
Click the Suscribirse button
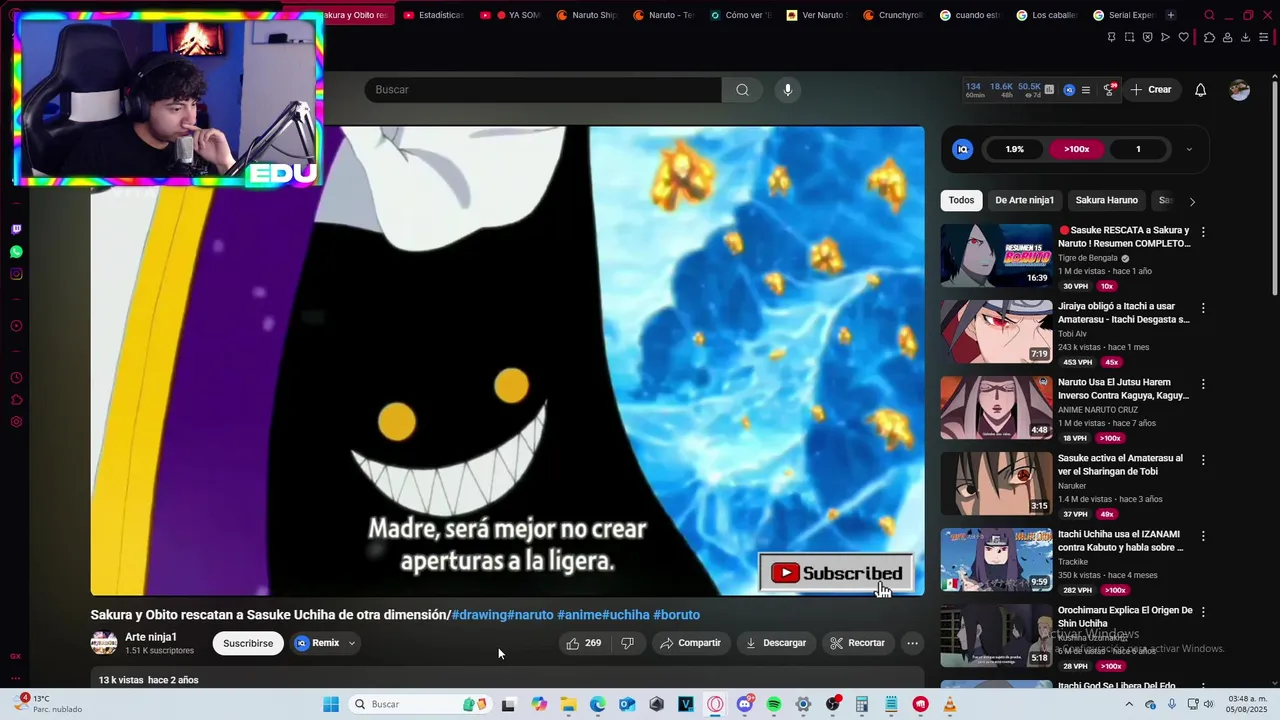point(248,643)
